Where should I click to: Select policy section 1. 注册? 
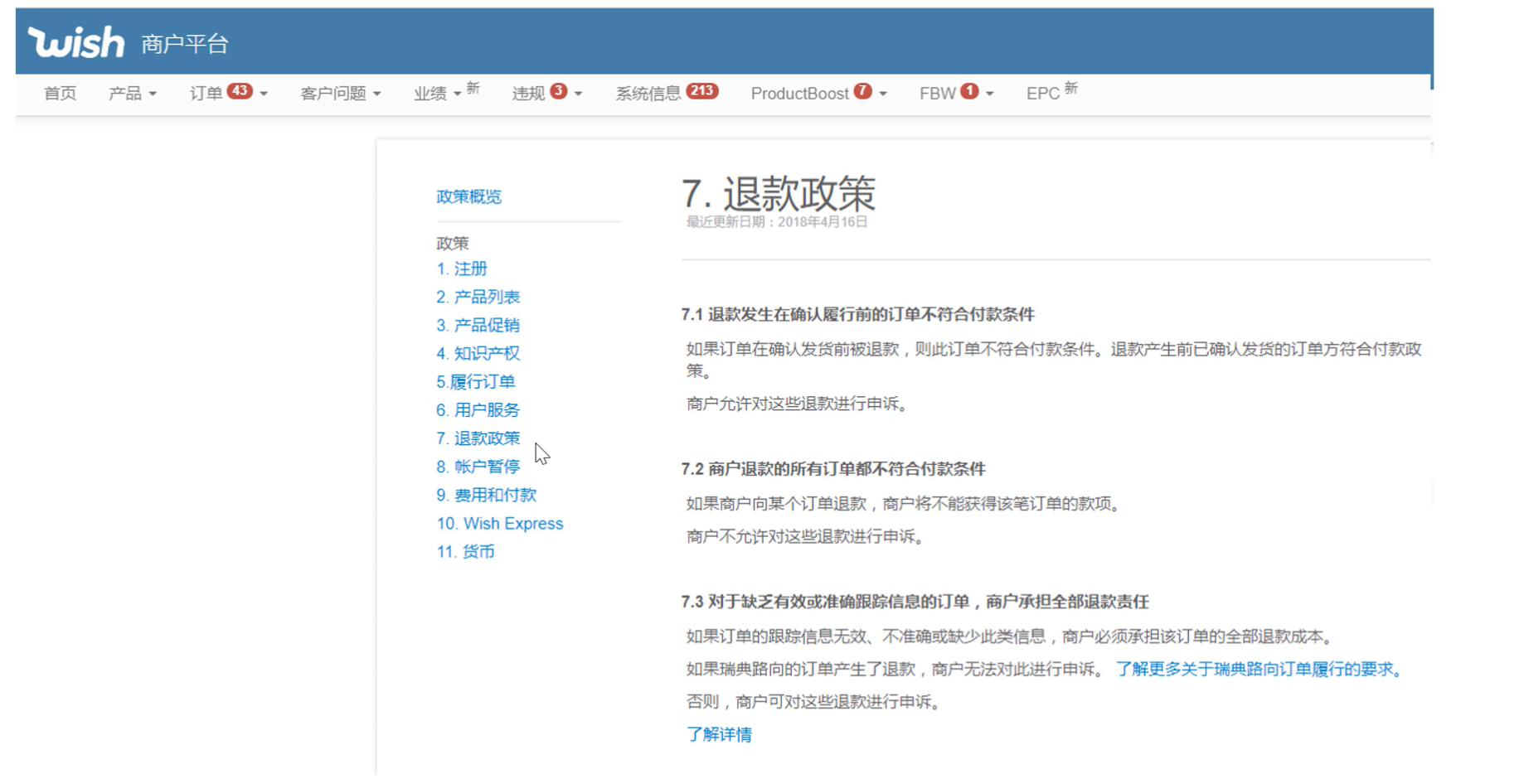tap(462, 269)
